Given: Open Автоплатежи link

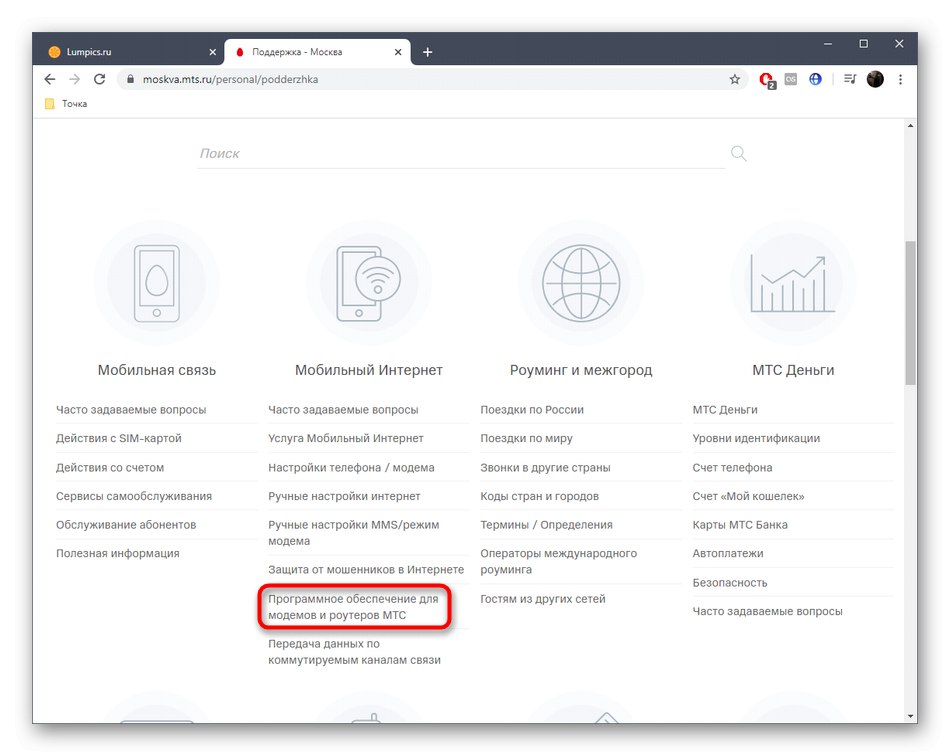Looking at the screenshot, I should pyautogui.click(x=728, y=553).
